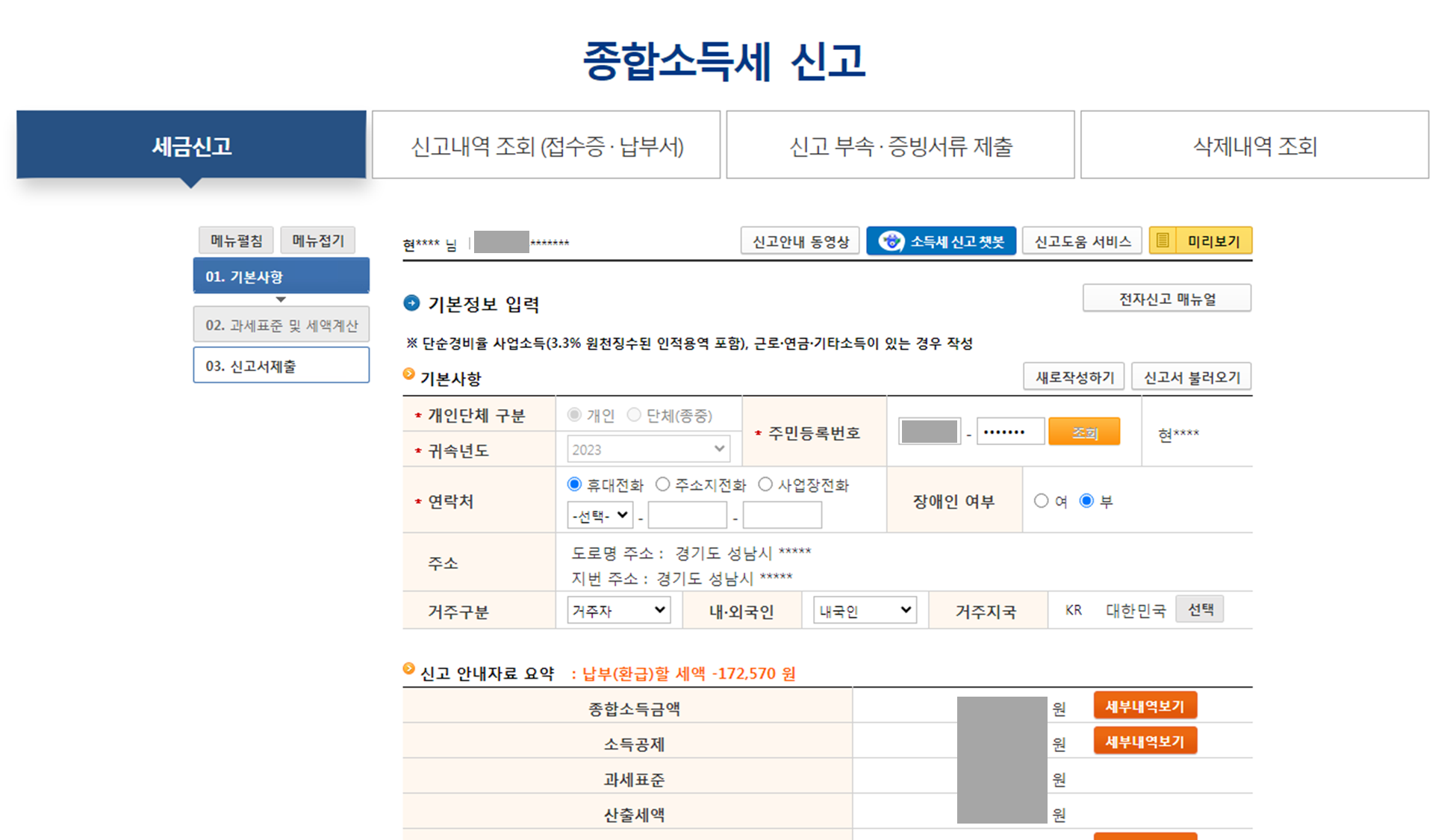The height and width of the screenshot is (840, 1447).
Task: Click the small triangle below 01. 기본사항
Action: tap(281, 299)
